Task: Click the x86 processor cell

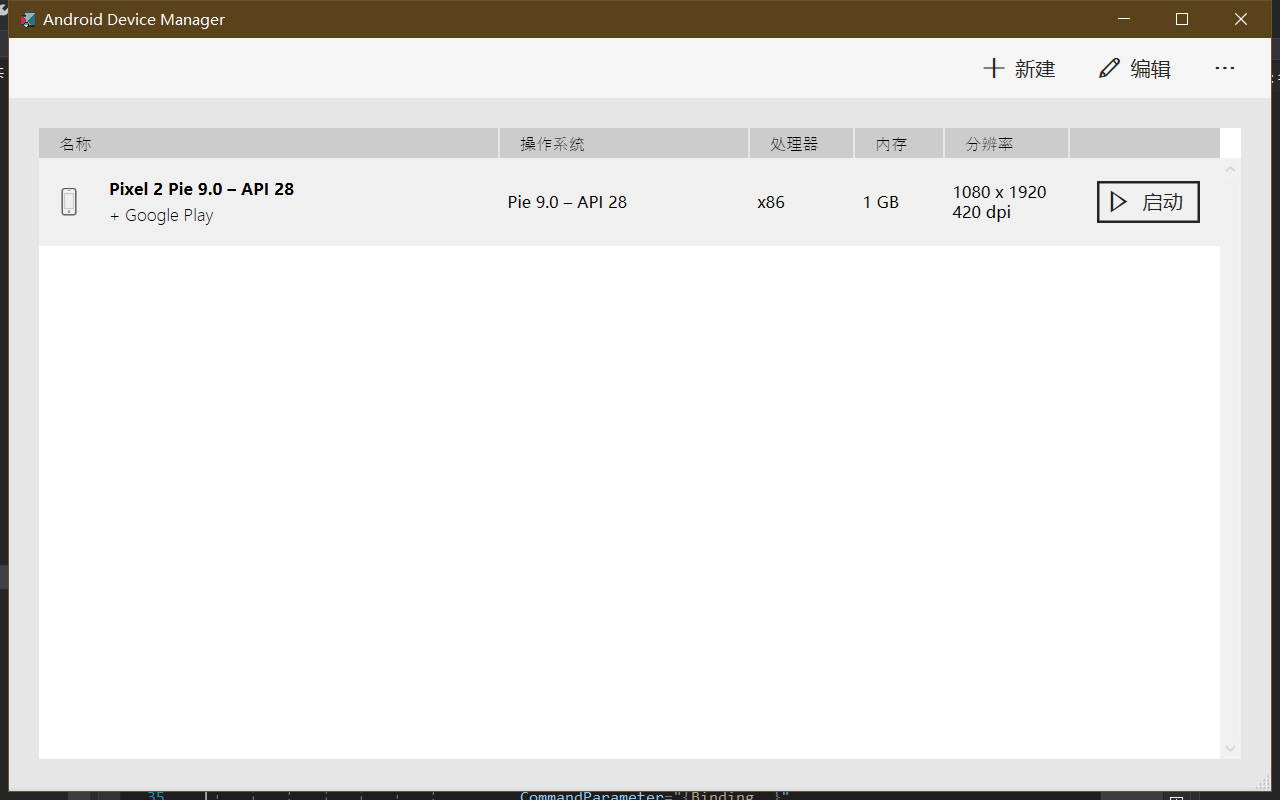Action: (771, 202)
